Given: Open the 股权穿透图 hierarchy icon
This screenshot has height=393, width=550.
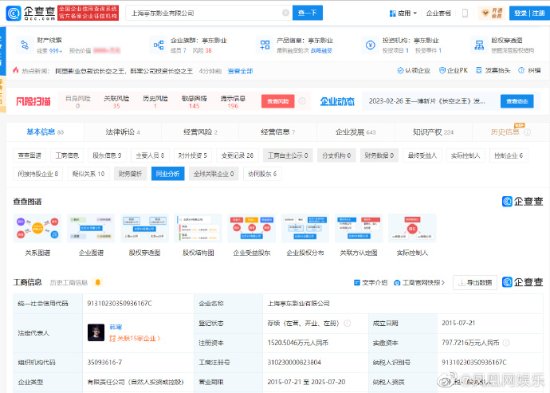Looking at the screenshot, I should coord(479,45).
